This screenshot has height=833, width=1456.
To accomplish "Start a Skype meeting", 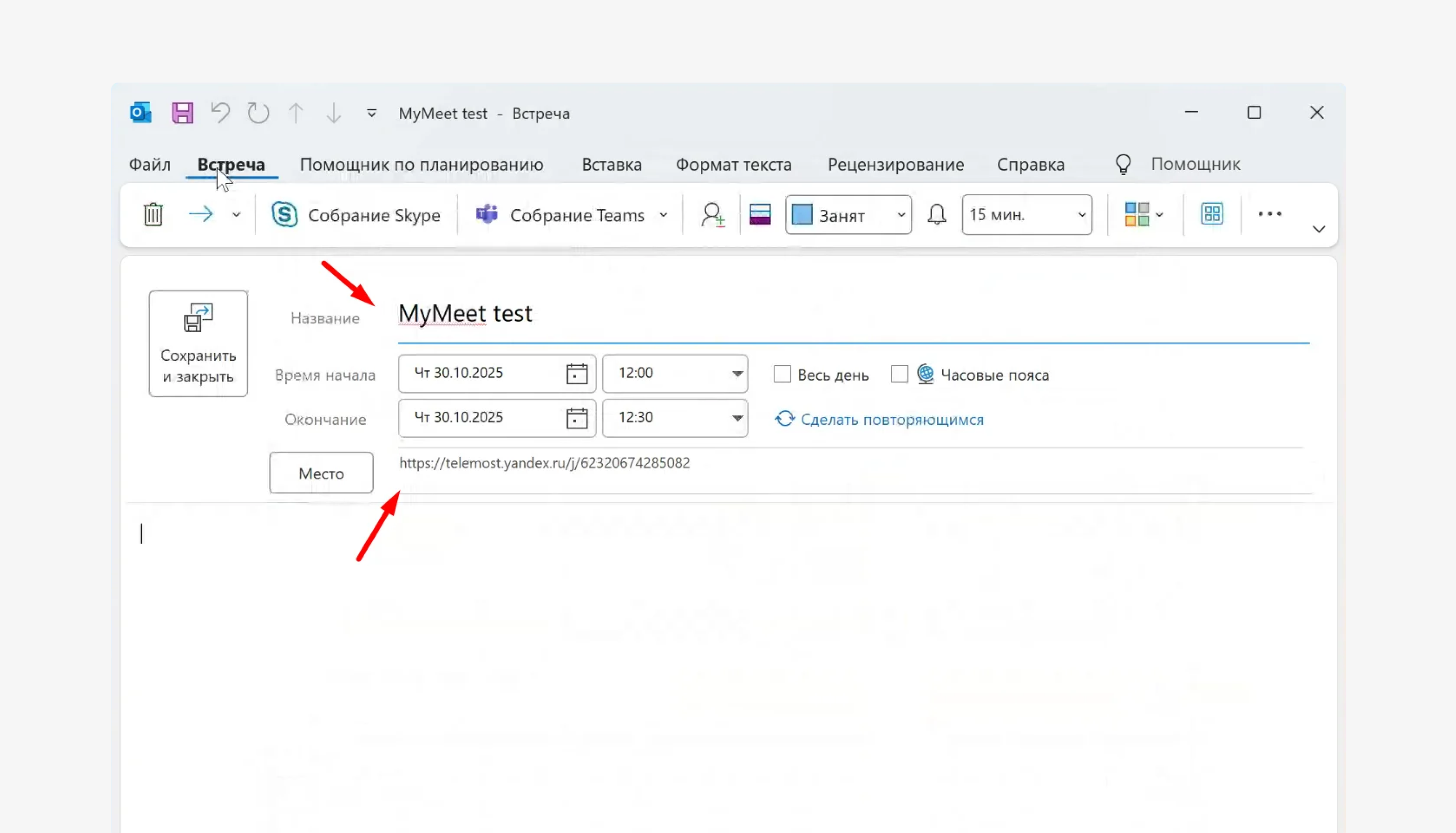I will pos(356,215).
